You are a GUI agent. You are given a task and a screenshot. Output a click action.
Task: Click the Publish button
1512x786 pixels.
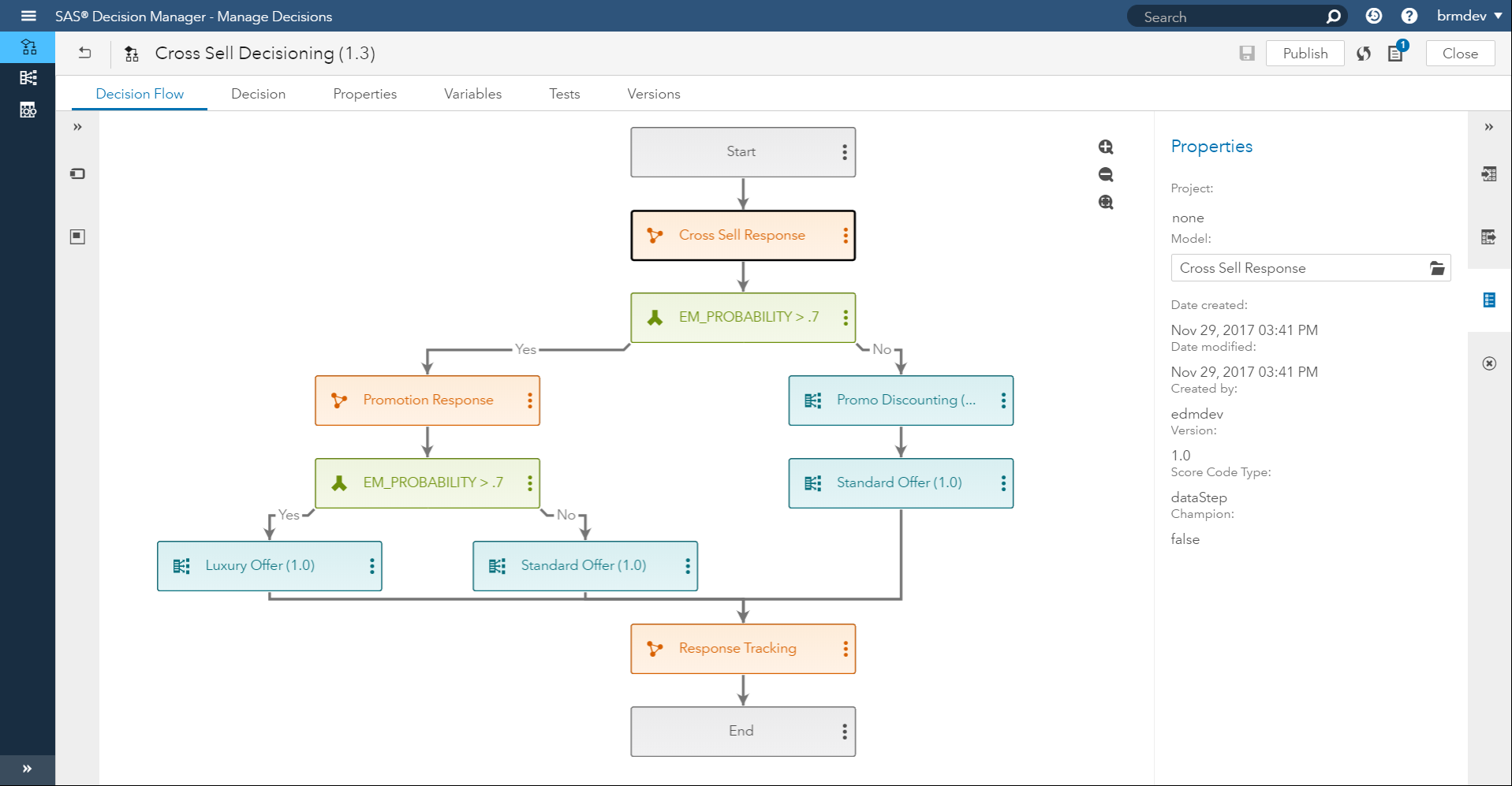[1305, 54]
